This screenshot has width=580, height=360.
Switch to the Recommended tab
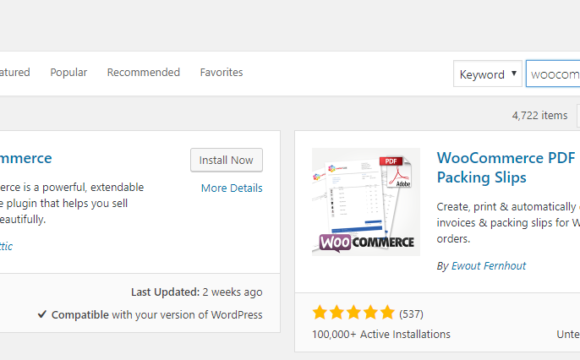(x=144, y=72)
